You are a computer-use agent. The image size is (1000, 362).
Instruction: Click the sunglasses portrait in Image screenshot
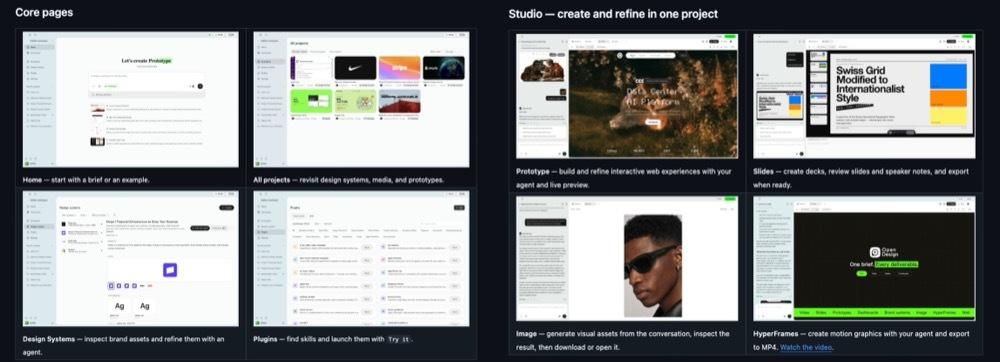[x=652, y=266]
